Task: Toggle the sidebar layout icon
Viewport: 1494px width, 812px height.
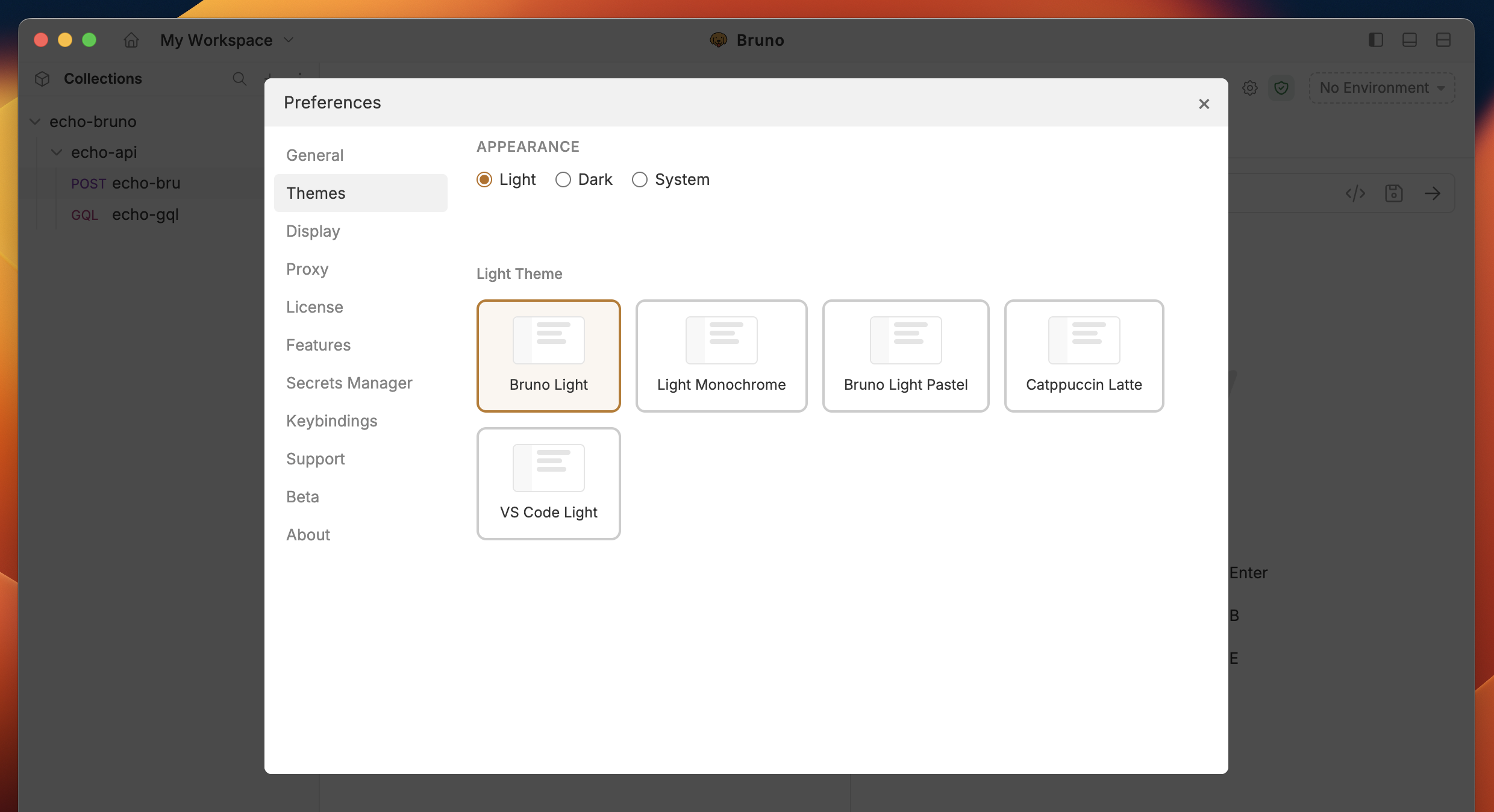Action: pyautogui.click(x=1375, y=40)
